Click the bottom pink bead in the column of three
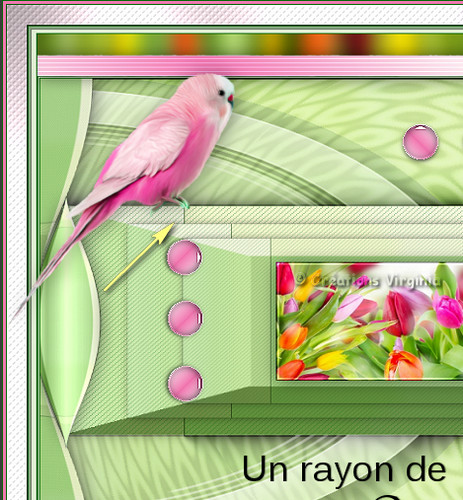The image size is (463, 500). click(x=185, y=383)
